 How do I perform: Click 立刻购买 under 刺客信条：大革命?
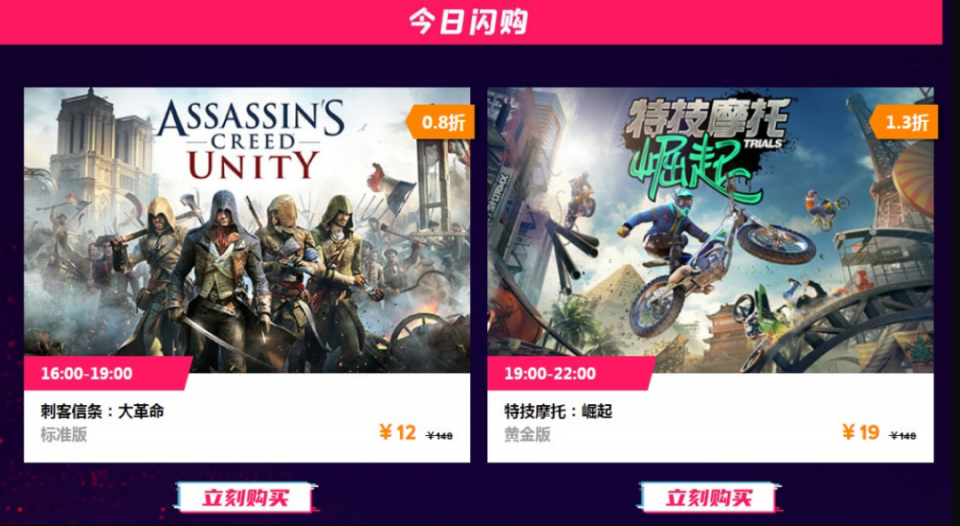(x=246, y=497)
